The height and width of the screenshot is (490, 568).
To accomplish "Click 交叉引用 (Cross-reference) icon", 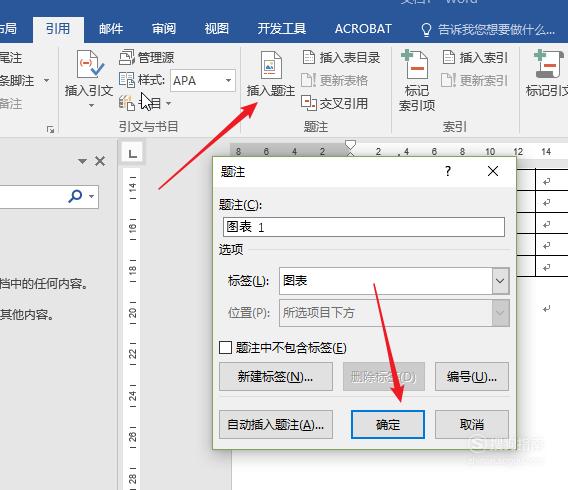I will 309,103.
